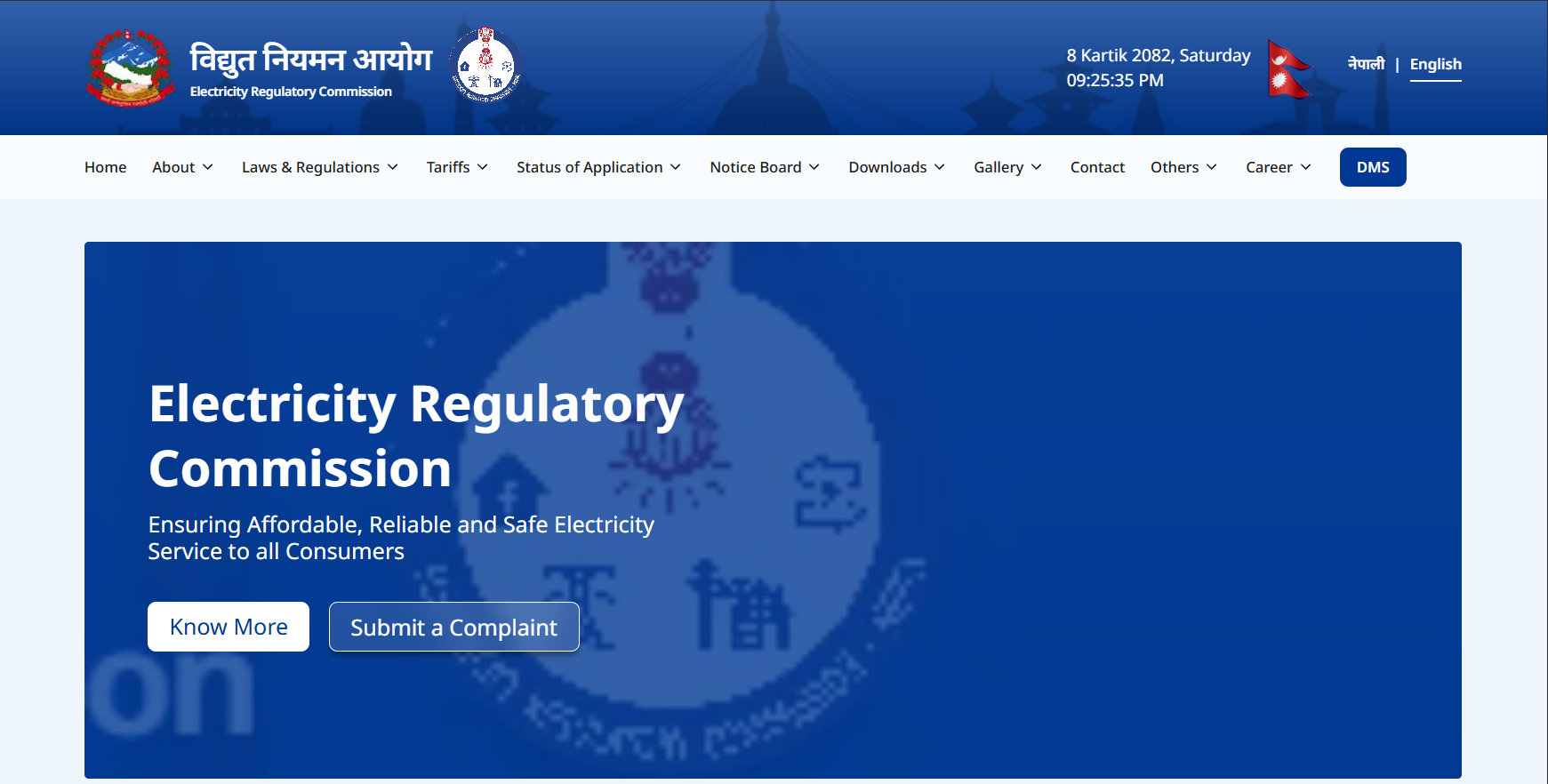Expand the Tariffs menu

(457, 167)
